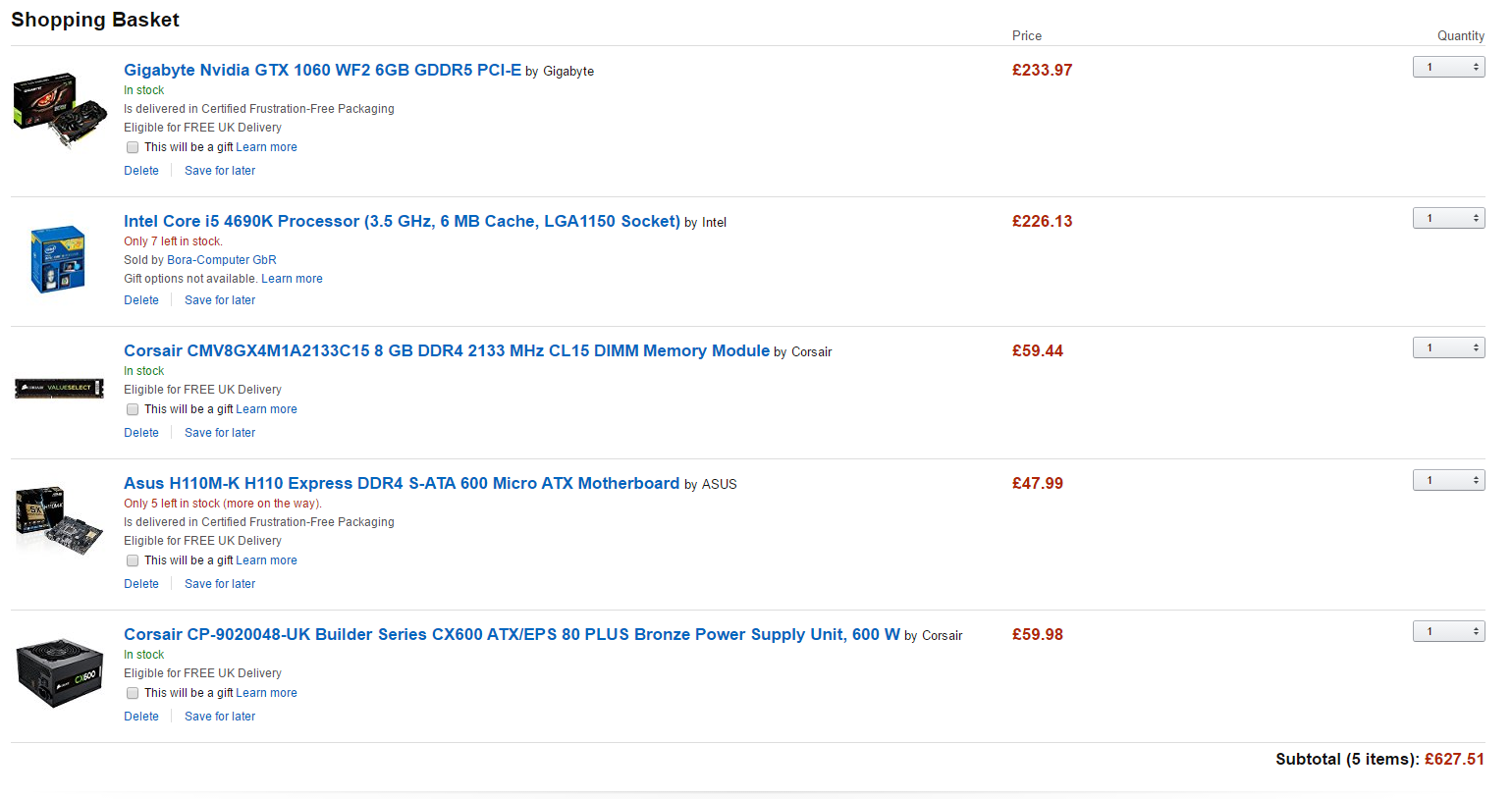Mark the Gigabyte GTX 1060 as a gift
Viewport: 1512px width, 799px height.
click(x=133, y=147)
